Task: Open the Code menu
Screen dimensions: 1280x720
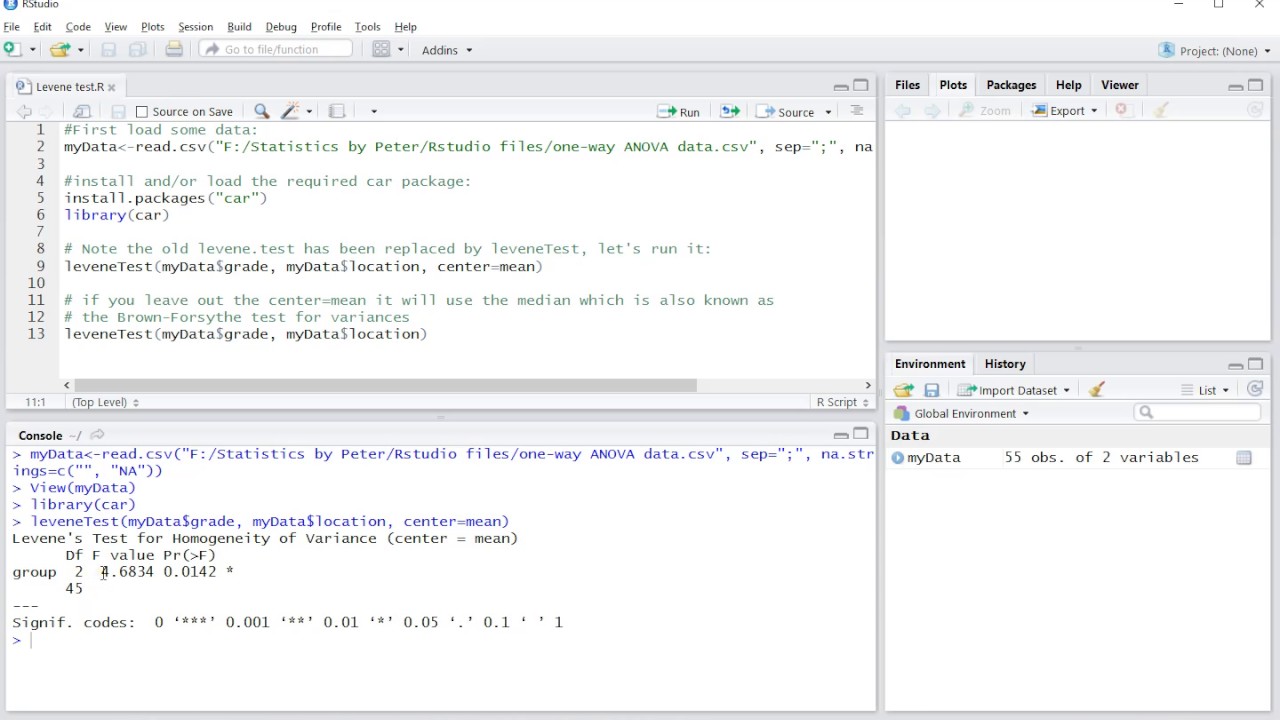Action: point(78,27)
